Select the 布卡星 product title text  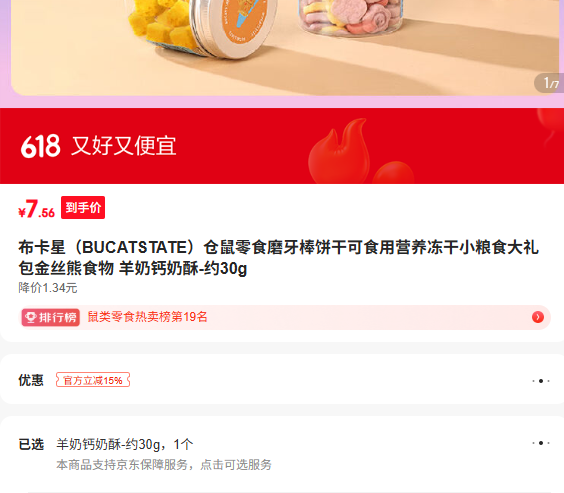point(278,257)
